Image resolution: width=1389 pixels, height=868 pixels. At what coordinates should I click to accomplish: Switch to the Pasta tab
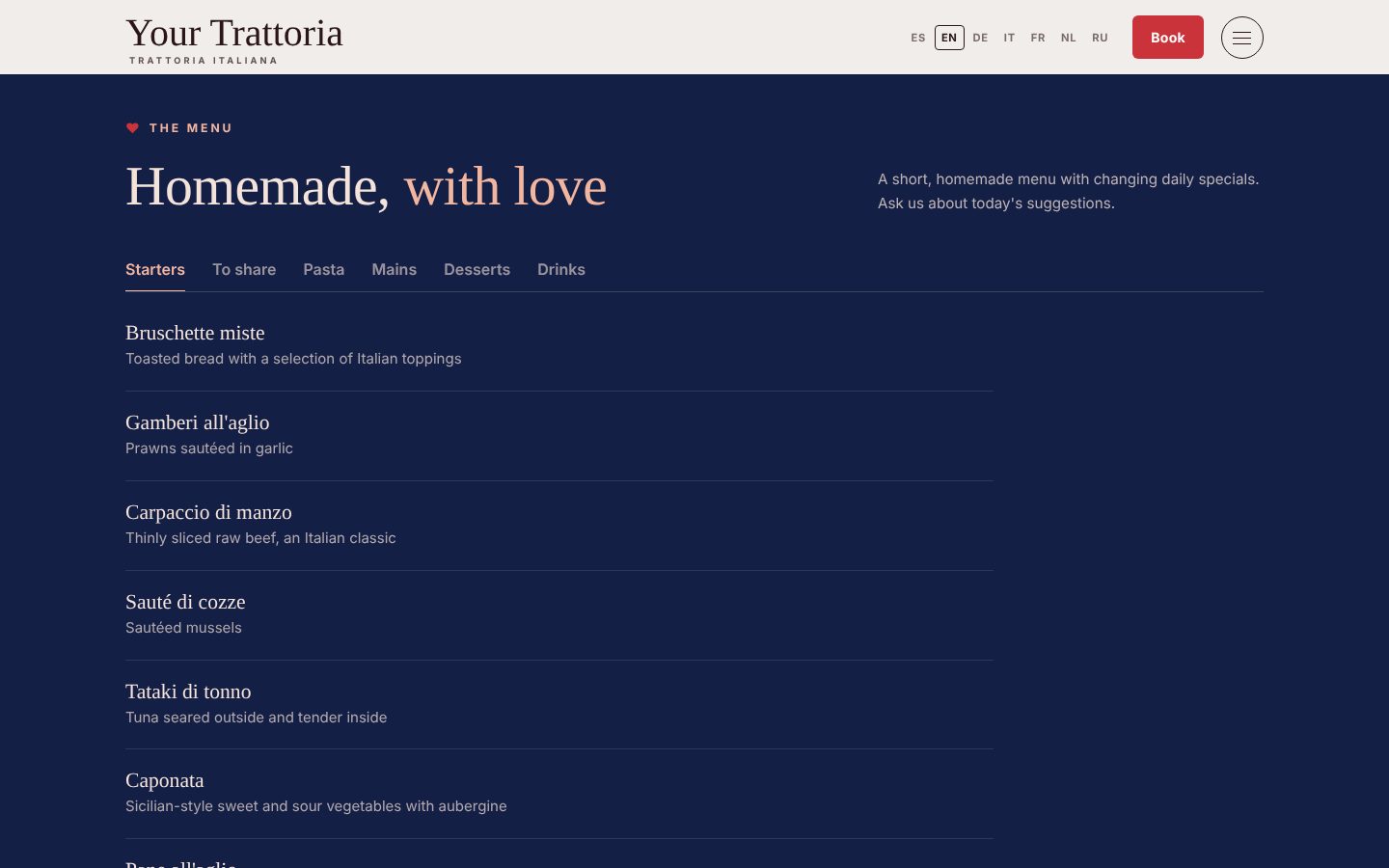coord(323,269)
